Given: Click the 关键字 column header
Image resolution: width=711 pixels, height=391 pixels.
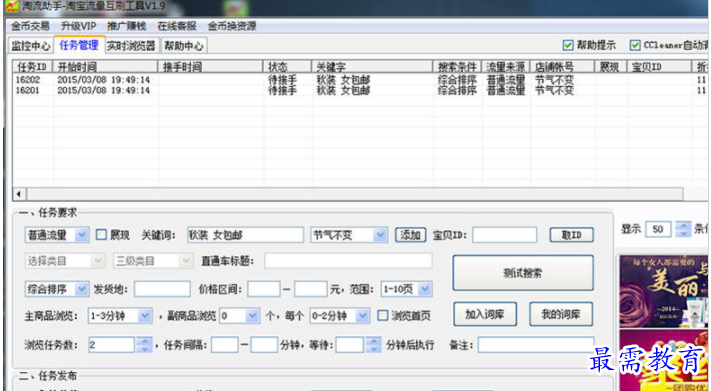Looking at the screenshot, I should pos(372,67).
